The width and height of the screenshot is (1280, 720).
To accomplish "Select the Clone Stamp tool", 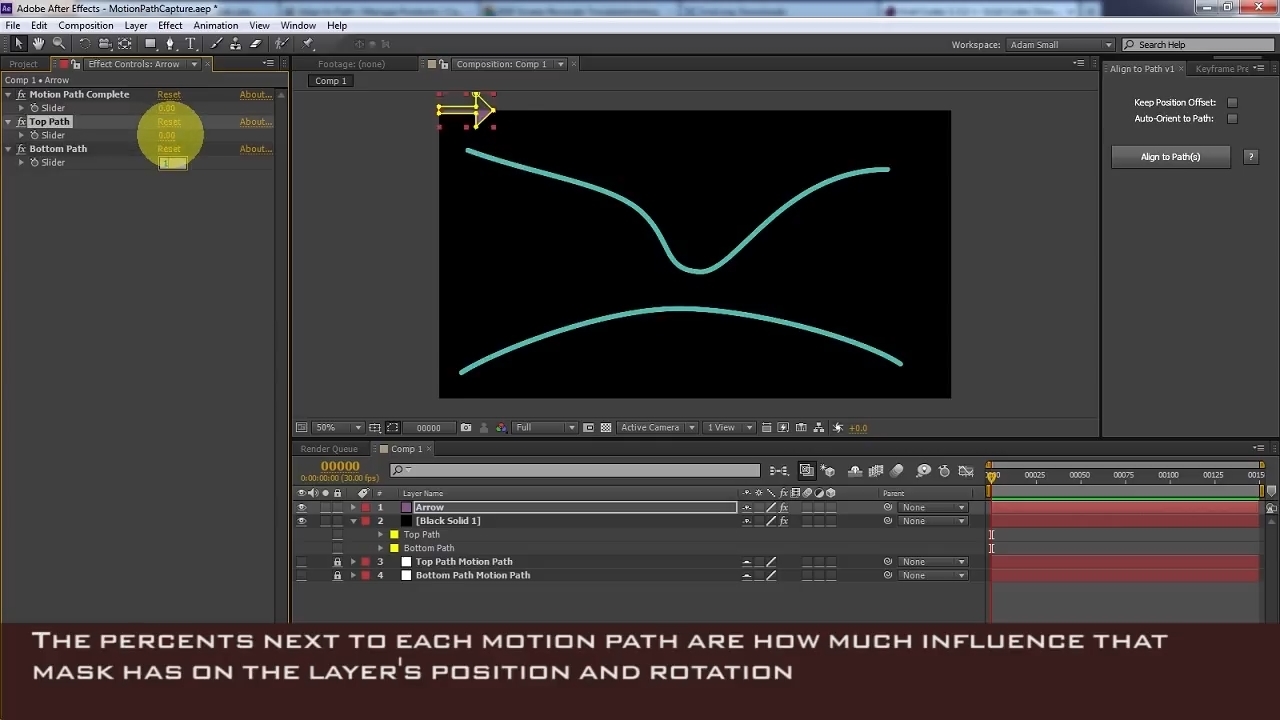I will (235, 44).
